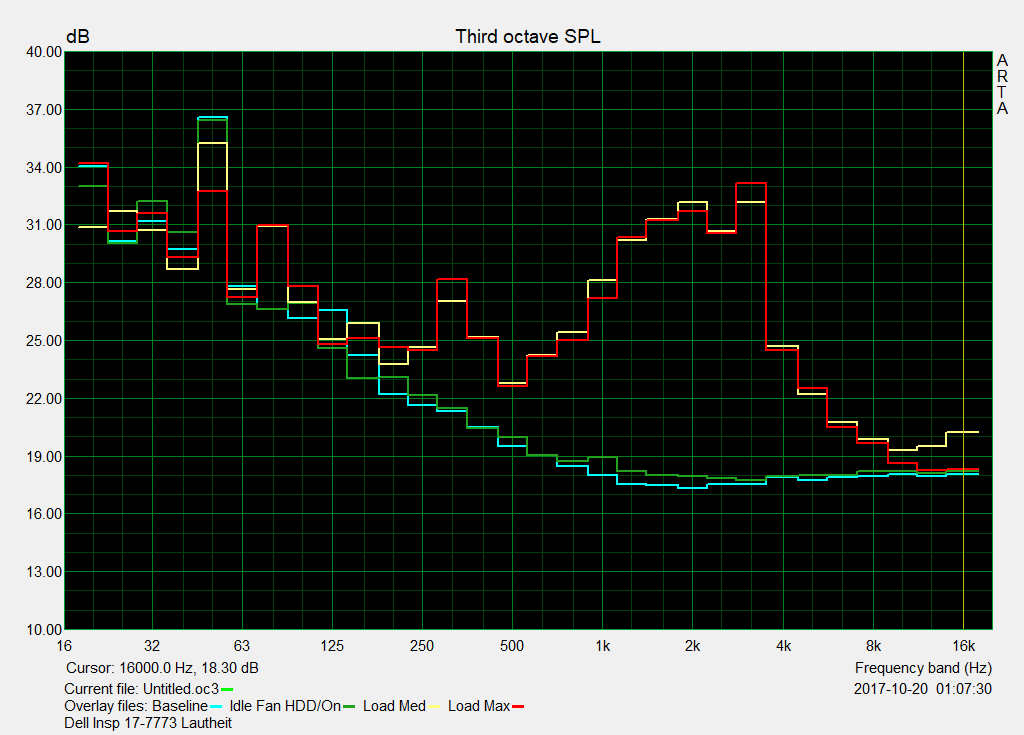
Task: Click the 63 frequency axis label
Action: point(242,646)
